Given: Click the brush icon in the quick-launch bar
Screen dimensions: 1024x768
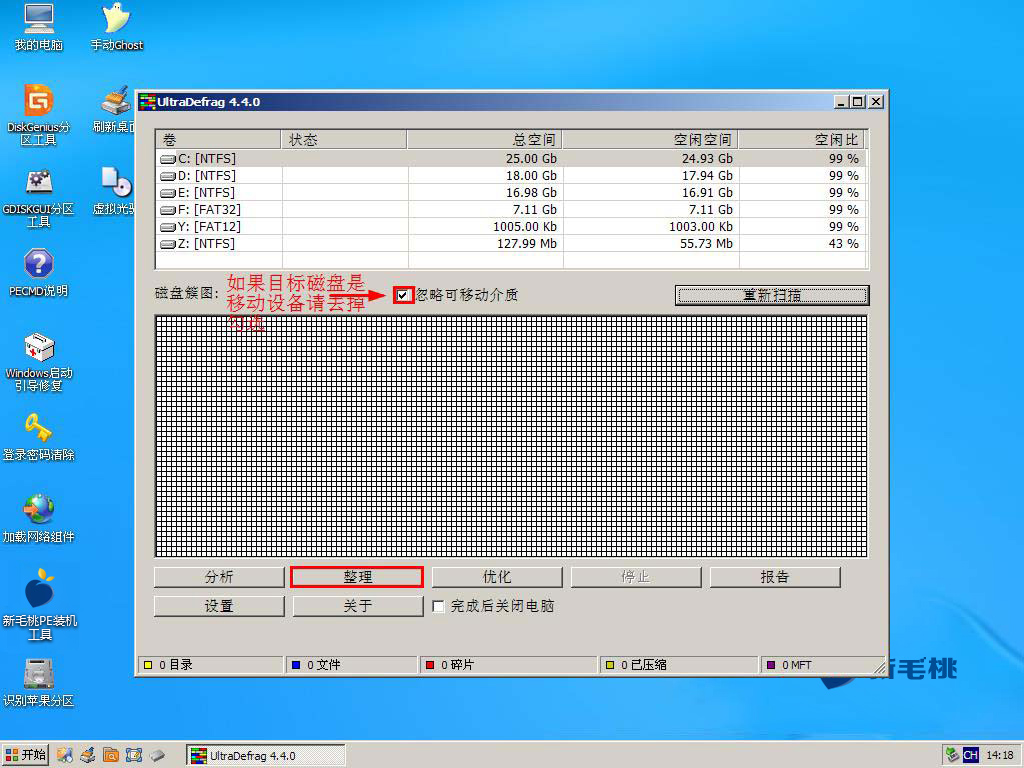Looking at the screenshot, I should 88,756.
